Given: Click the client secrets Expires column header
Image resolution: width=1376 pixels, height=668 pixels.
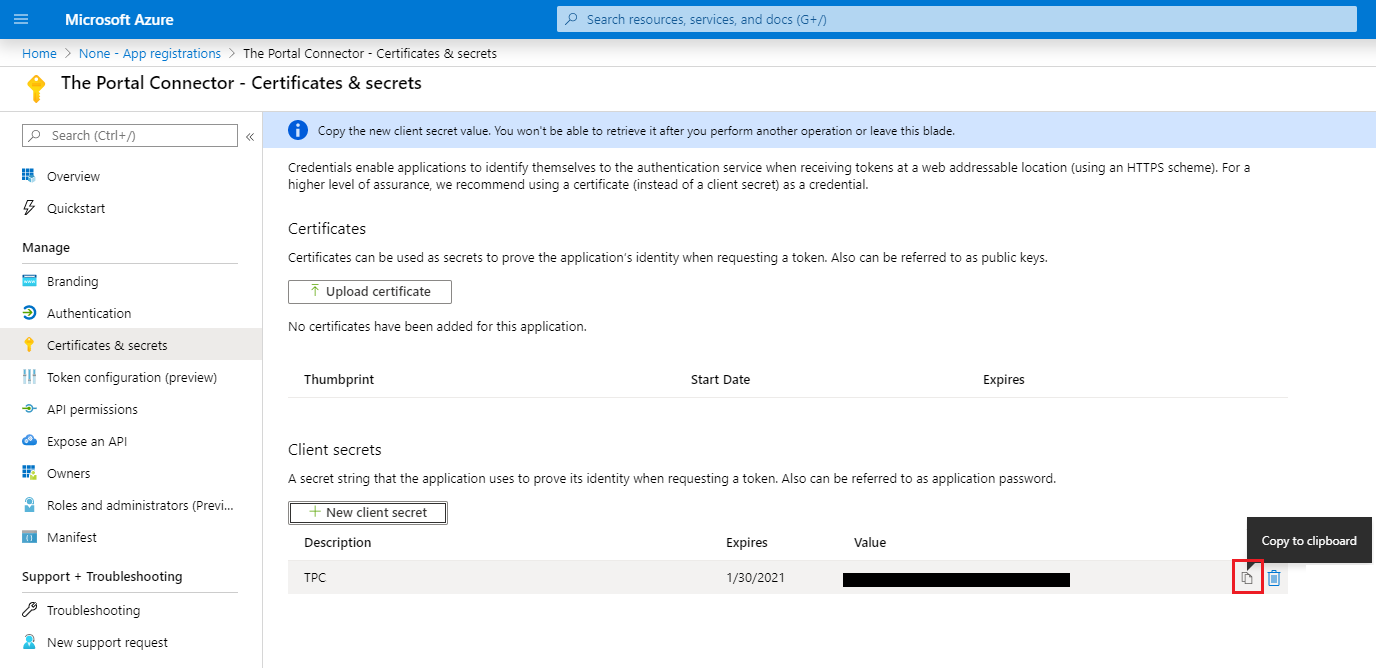Looking at the screenshot, I should 747,542.
